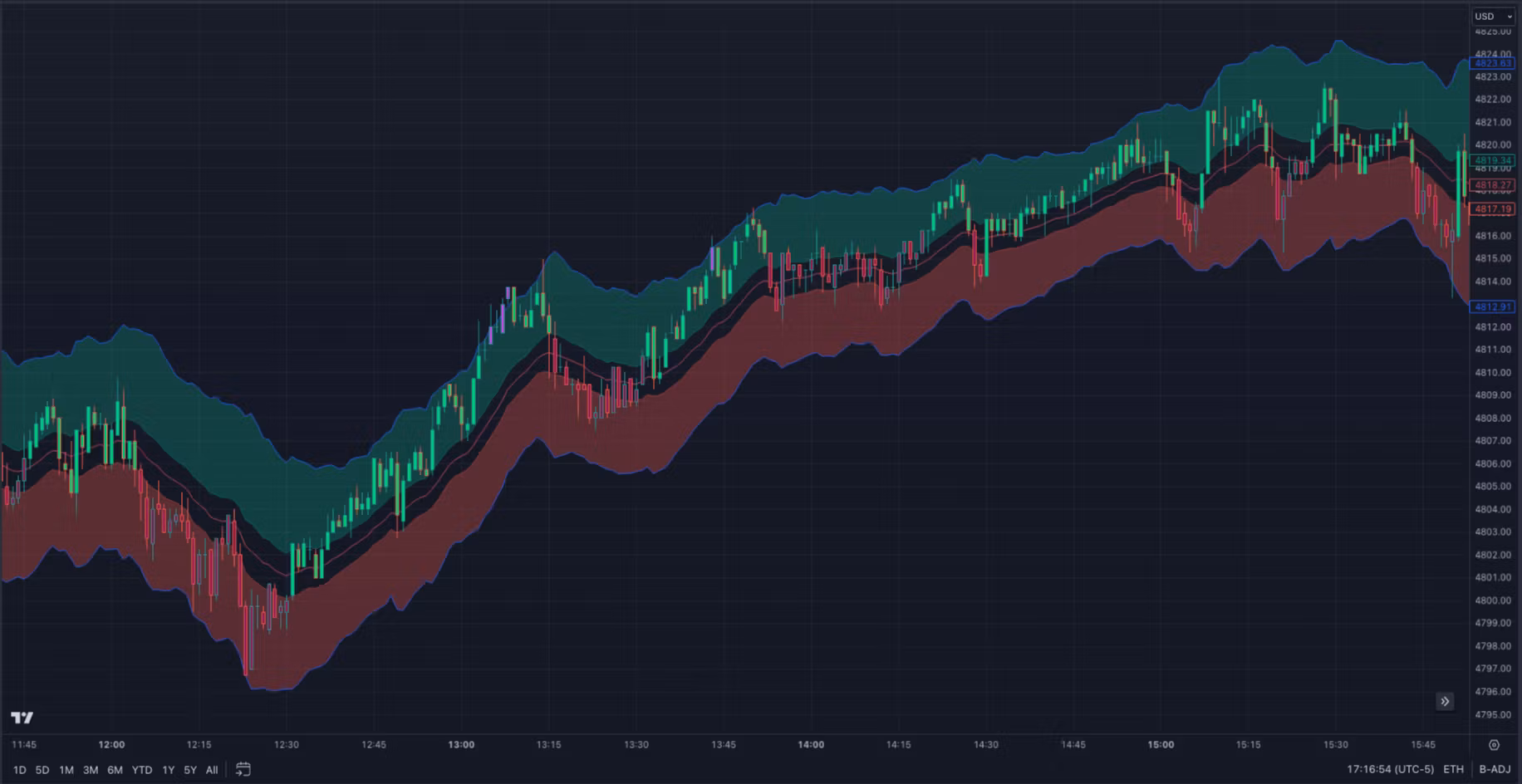This screenshot has height=784, width=1522.
Task: Open timezone menu showing UTC-5 clock
Action: point(1390,770)
